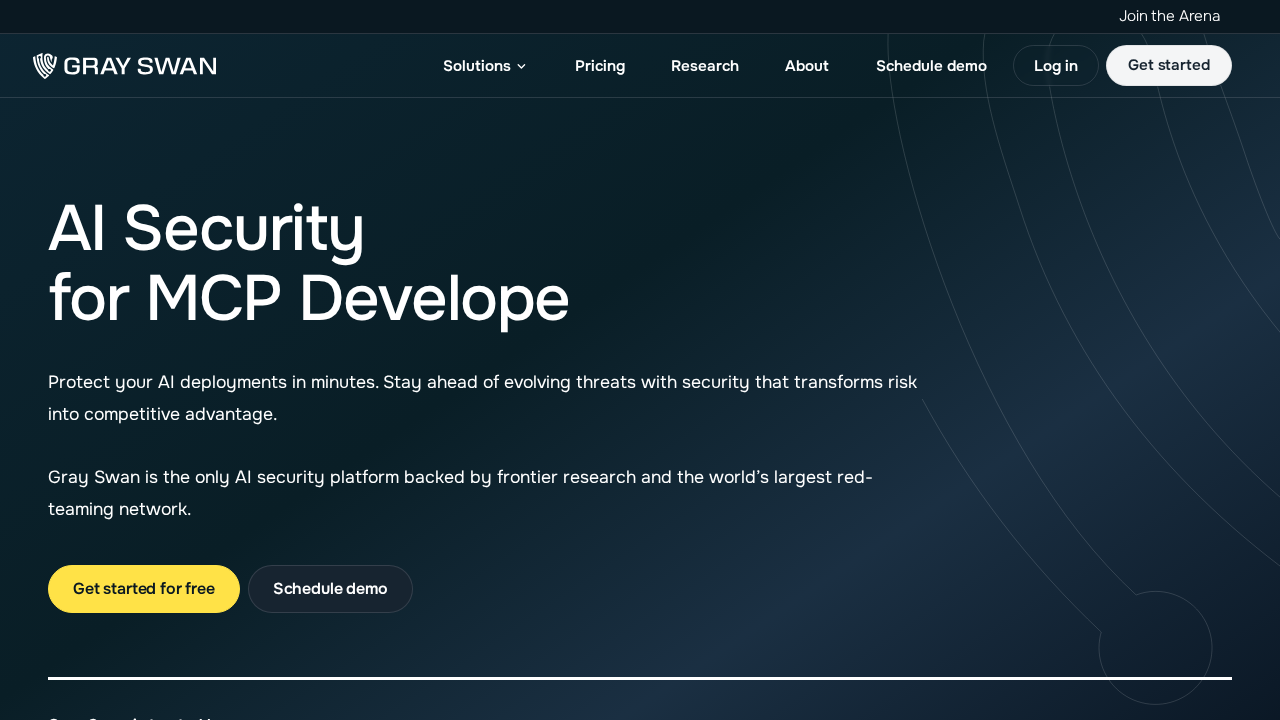This screenshot has height=720, width=1280.
Task: Click the yellow Get started for free button
Action: [144, 589]
